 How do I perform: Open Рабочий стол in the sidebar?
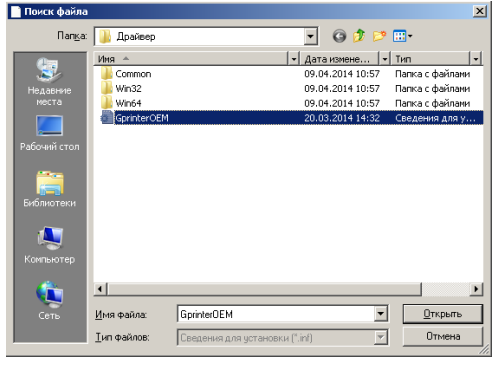coord(50,133)
